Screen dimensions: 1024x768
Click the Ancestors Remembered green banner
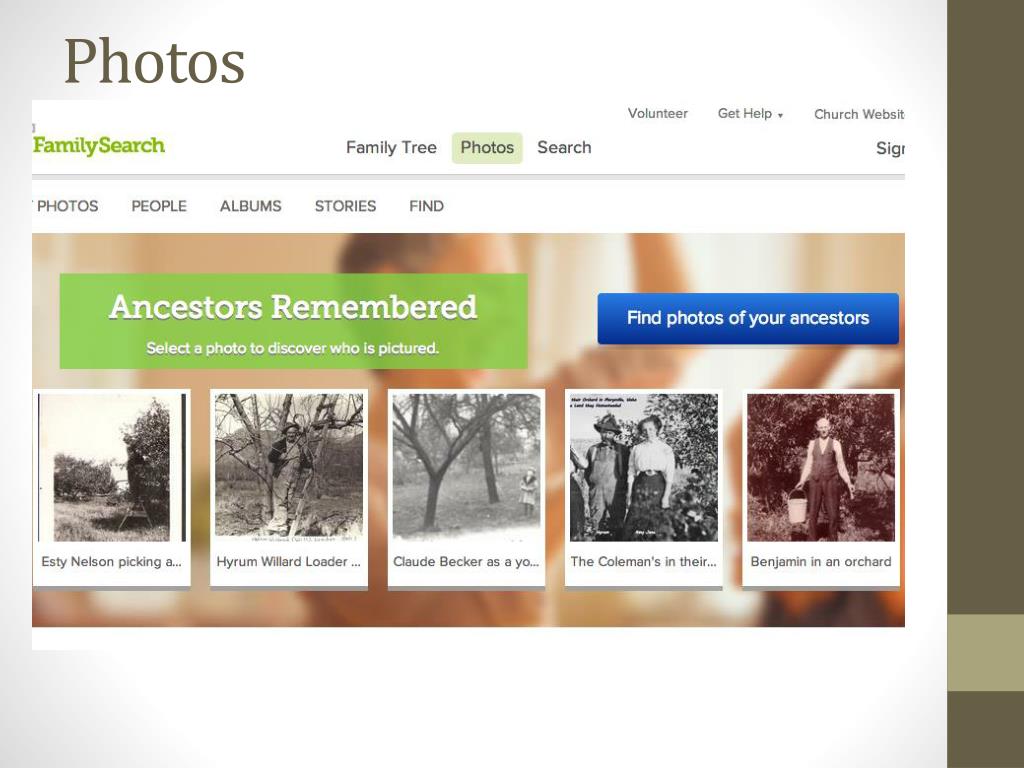293,321
